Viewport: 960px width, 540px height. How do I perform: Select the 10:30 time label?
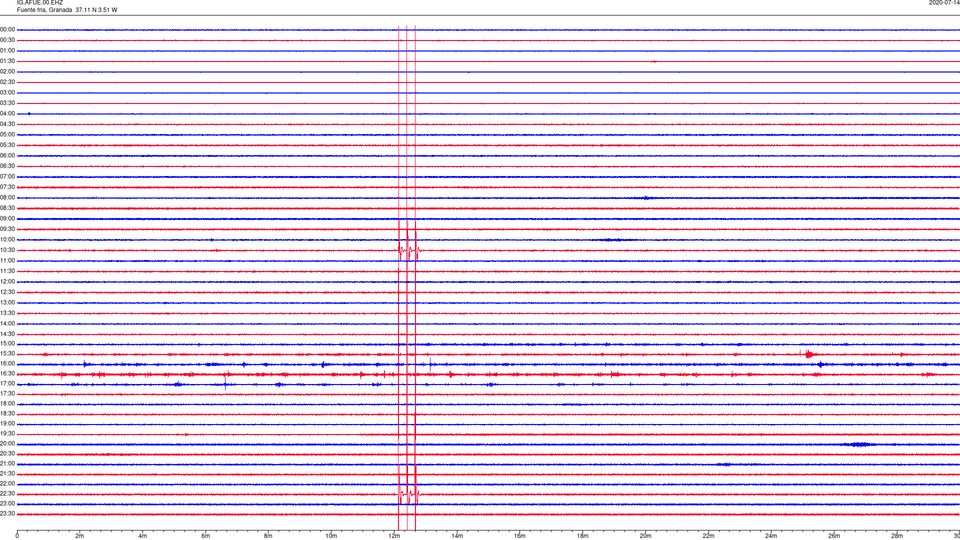pyautogui.click(x=7, y=250)
